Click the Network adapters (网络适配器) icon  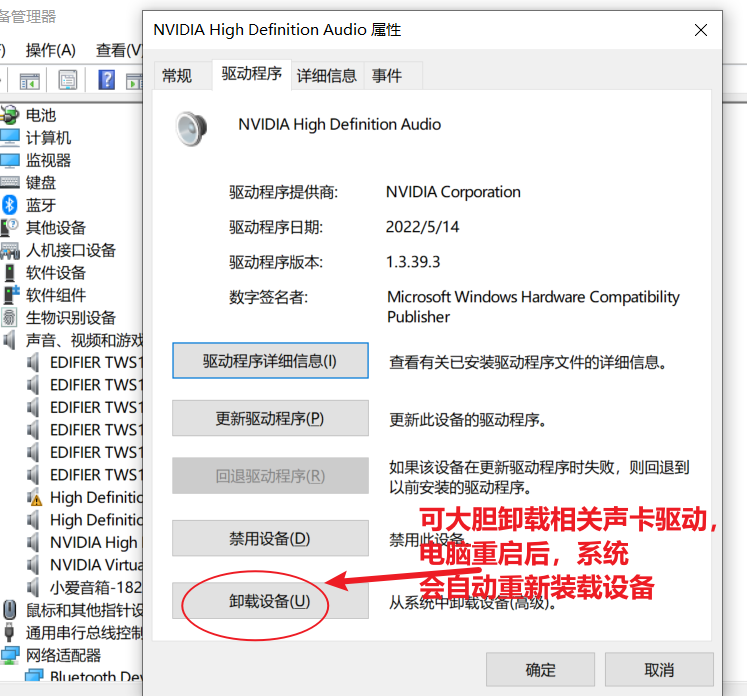tap(10, 655)
